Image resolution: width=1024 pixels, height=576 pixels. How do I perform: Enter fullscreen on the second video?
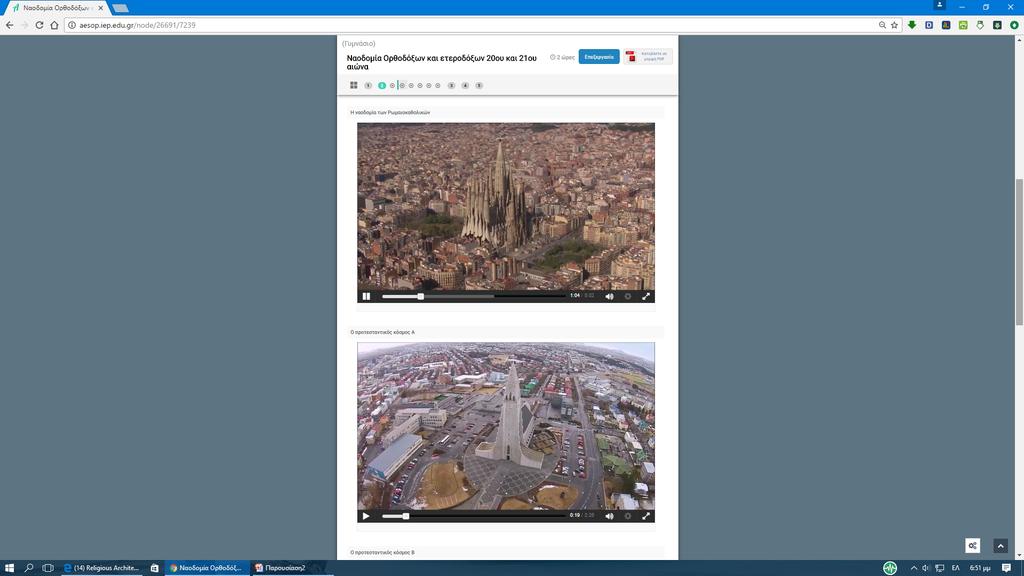click(646, 516)
